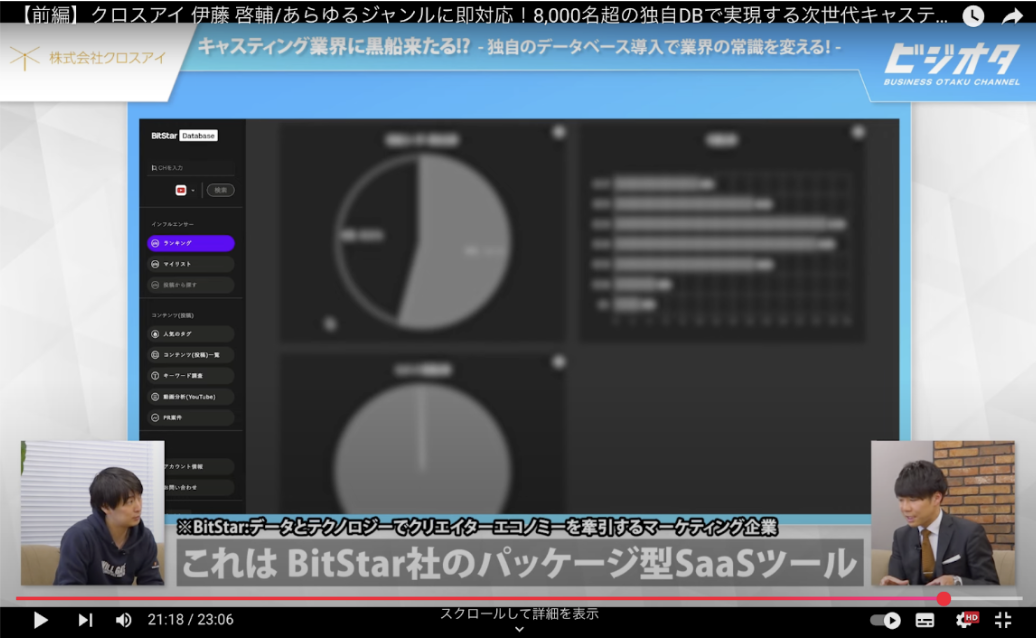Toggle the autoplay switch
This screenshot has height=638, width=1036.
[885, 620]
